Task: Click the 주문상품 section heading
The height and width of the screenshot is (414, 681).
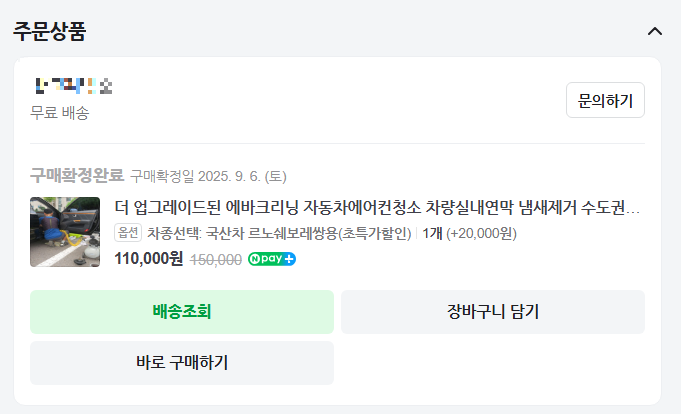Action: point(50,31)
